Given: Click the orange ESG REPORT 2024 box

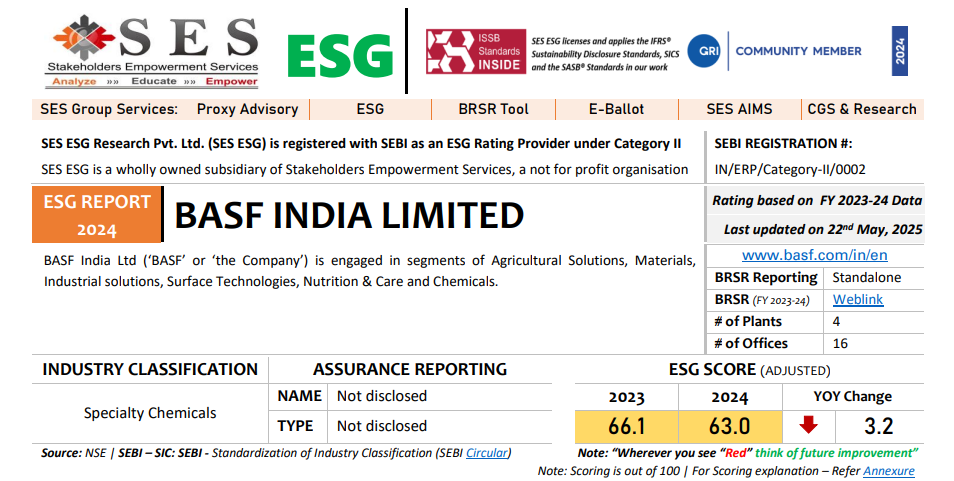Looking at the screenshot, I should 97,215.
